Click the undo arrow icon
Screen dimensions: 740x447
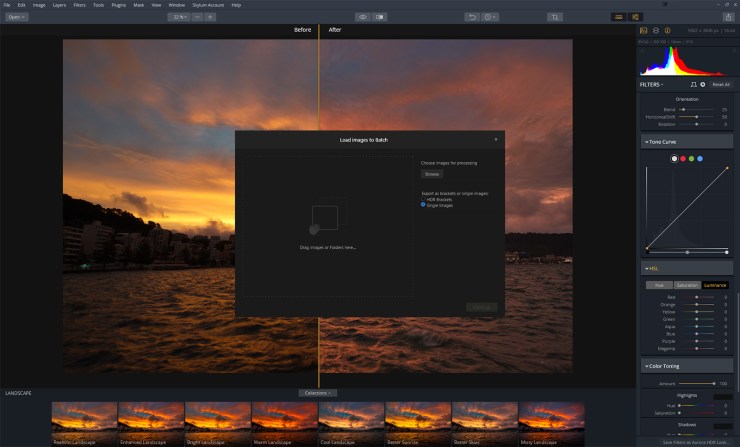(x=472, y=17)
